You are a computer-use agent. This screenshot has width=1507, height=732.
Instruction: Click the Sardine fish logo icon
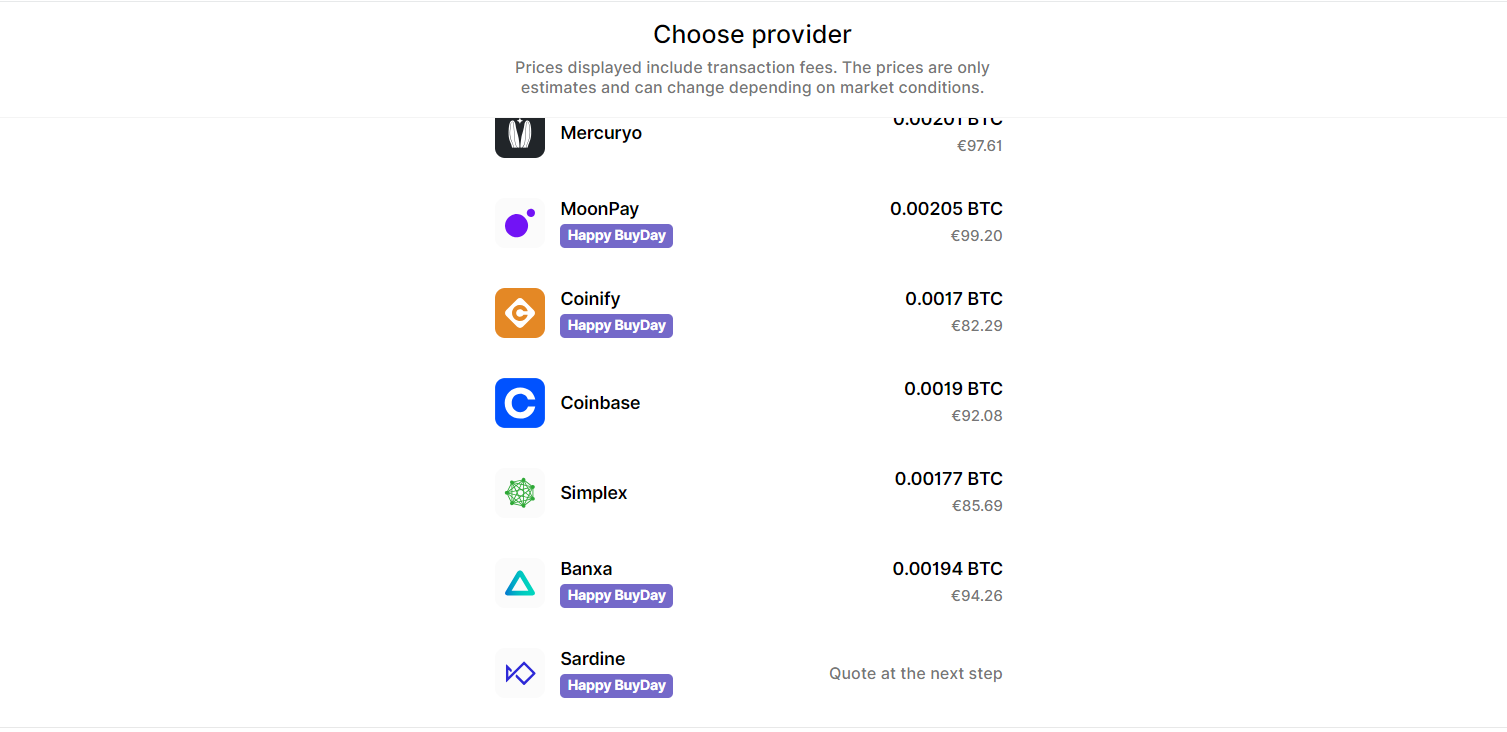click(x=519, y=673)
